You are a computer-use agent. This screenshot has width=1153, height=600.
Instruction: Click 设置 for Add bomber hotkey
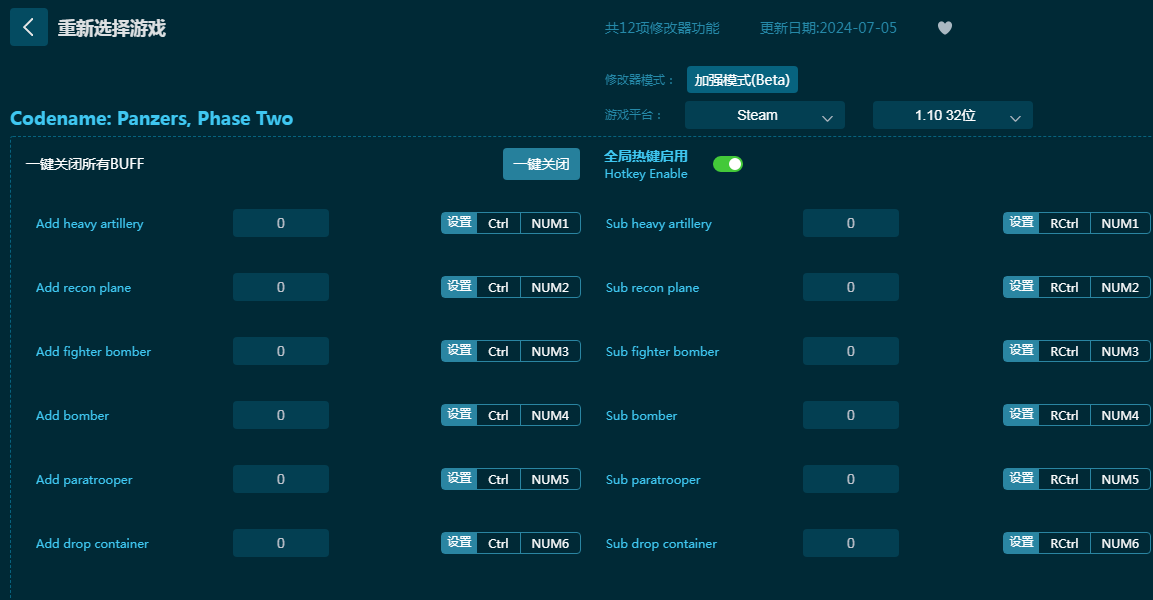point(460,415)
